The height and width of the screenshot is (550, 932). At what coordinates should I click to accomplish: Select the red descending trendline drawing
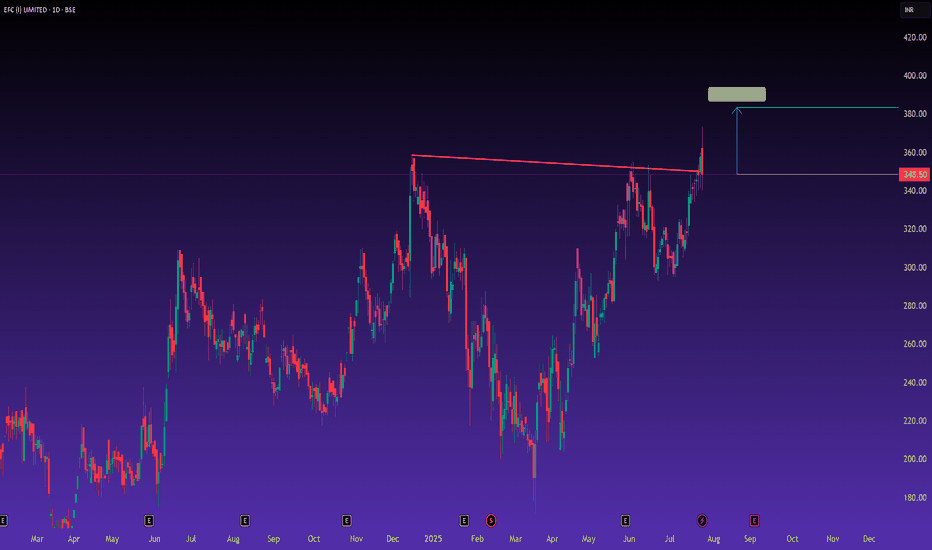[x=555, y=164]
